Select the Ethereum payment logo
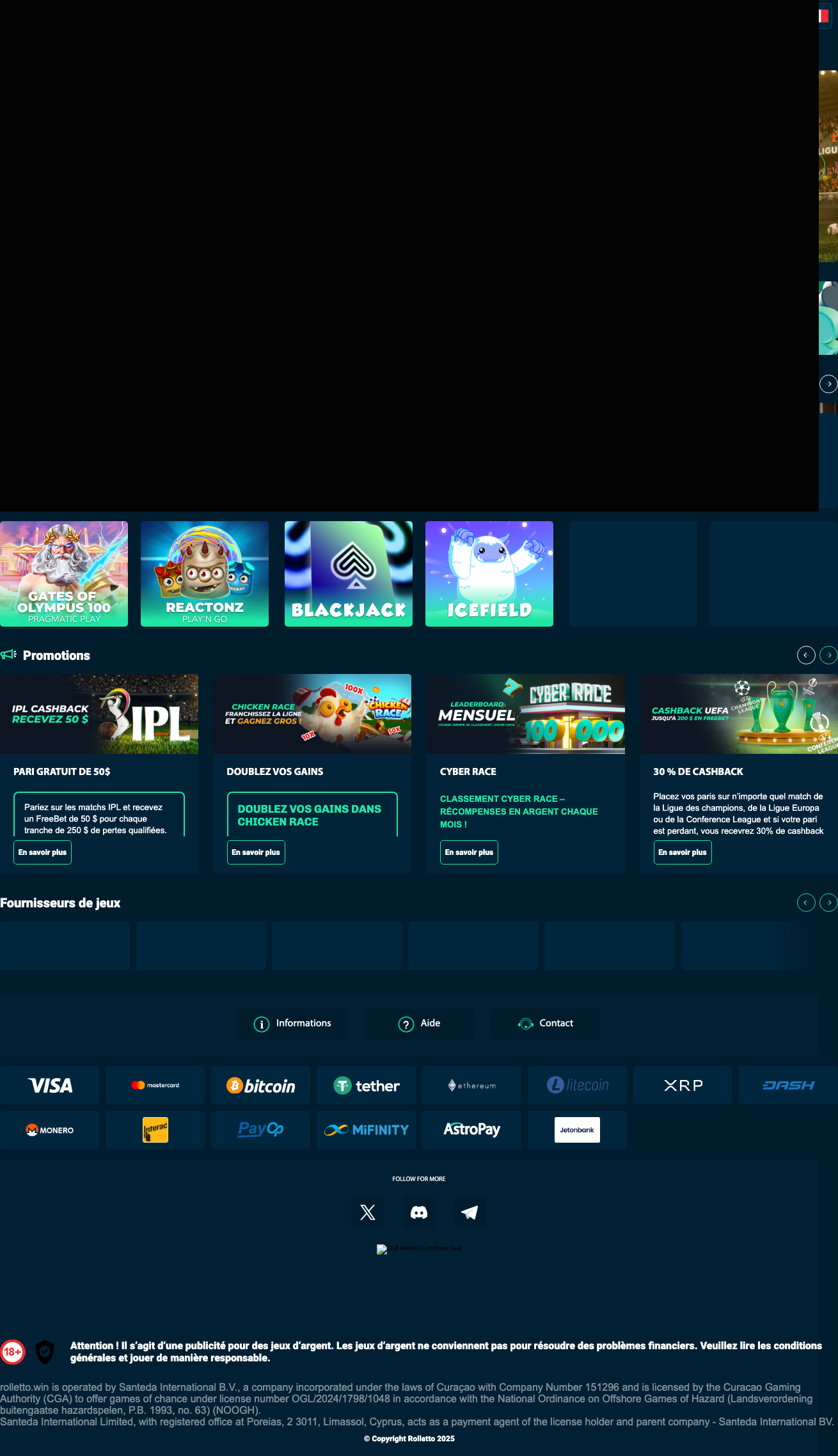 pyautogui.click(x=471, y=1085)
